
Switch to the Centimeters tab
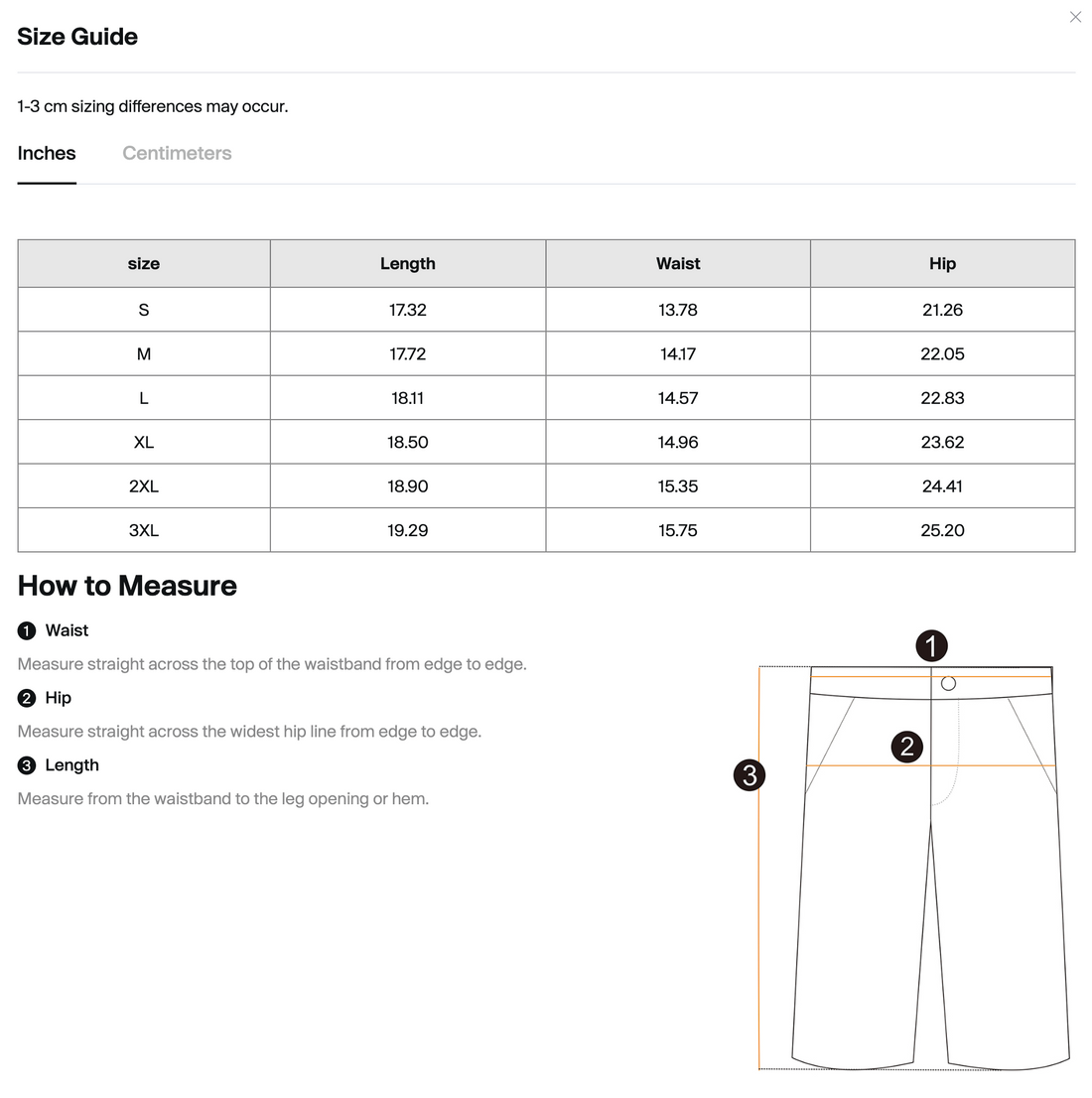[177, 153]
